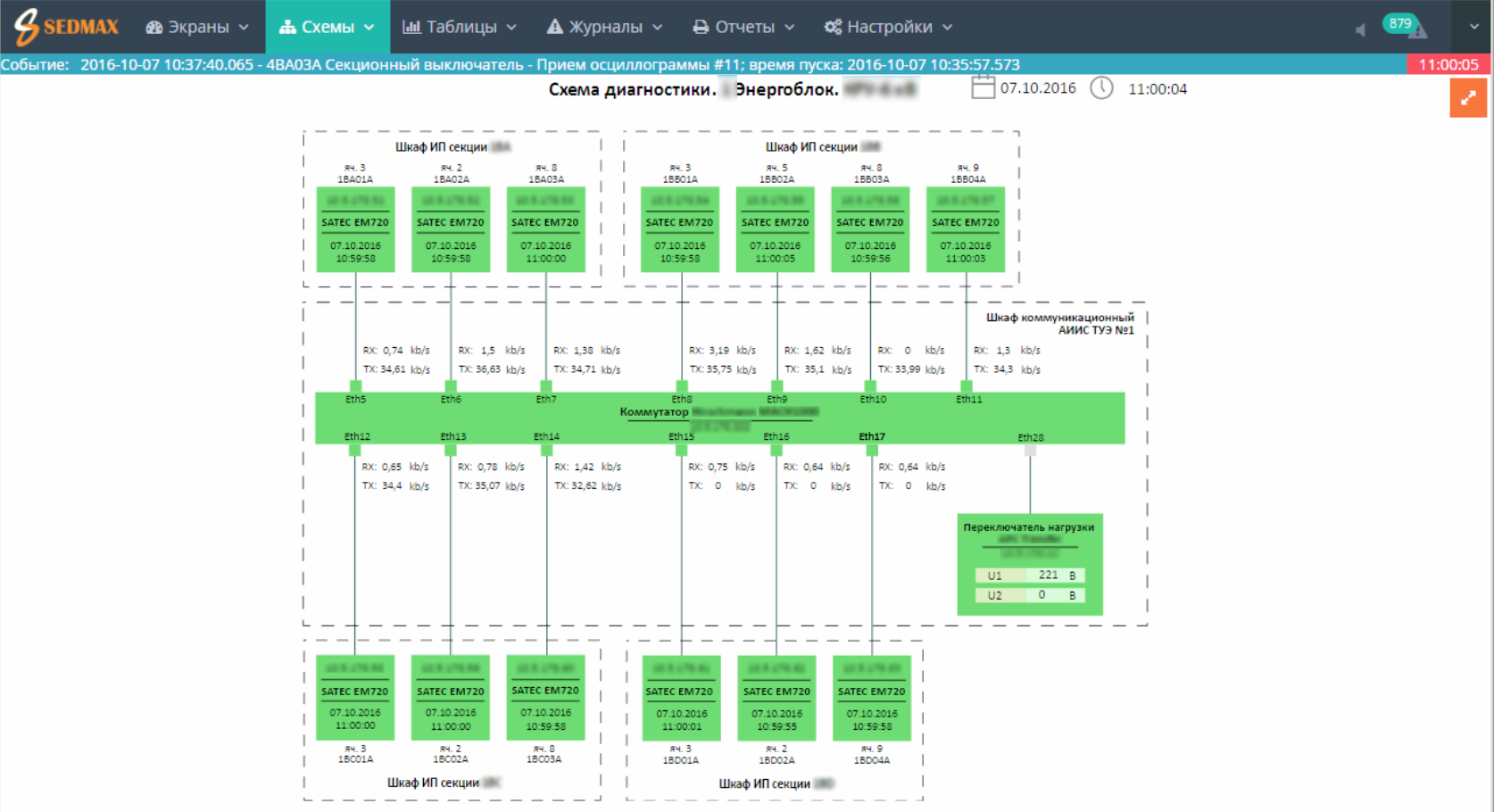Open the Отчеты menu

[x=743, y=27]
